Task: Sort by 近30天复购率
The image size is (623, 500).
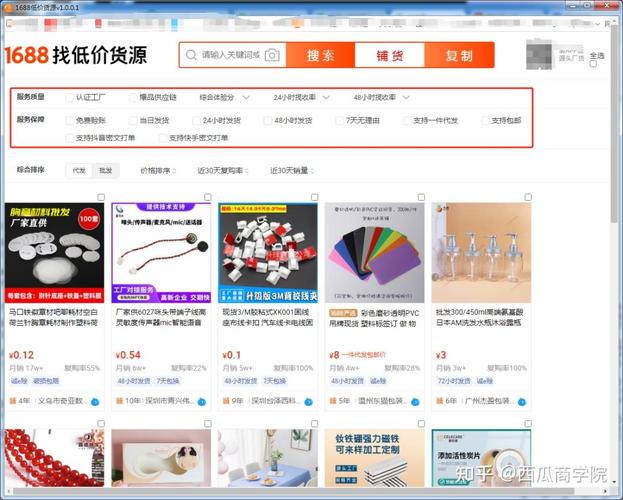Action: pos(222,171)
